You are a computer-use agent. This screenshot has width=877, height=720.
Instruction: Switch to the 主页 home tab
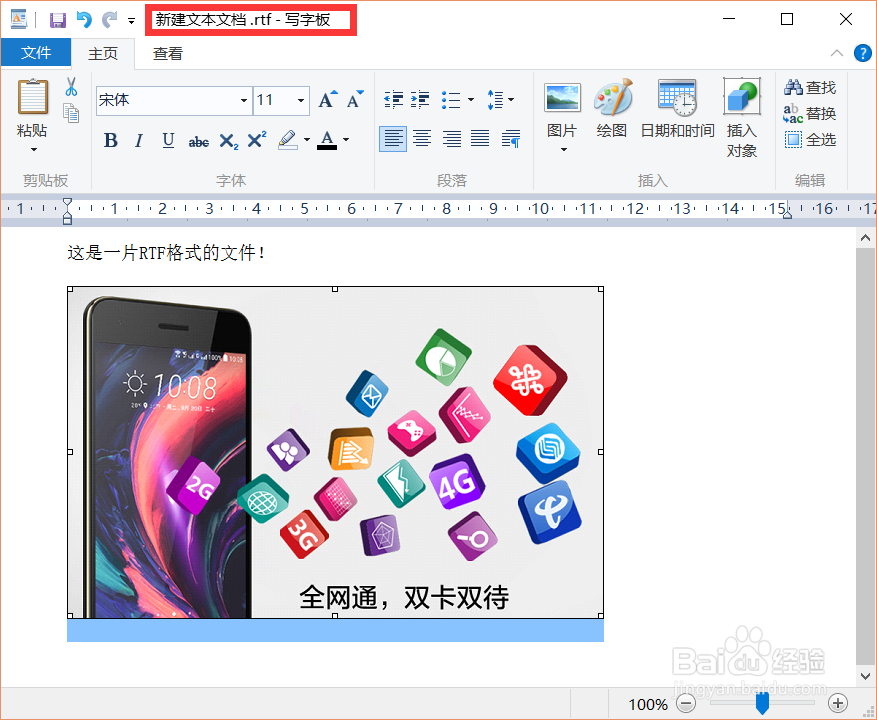(x=103, y=54)
